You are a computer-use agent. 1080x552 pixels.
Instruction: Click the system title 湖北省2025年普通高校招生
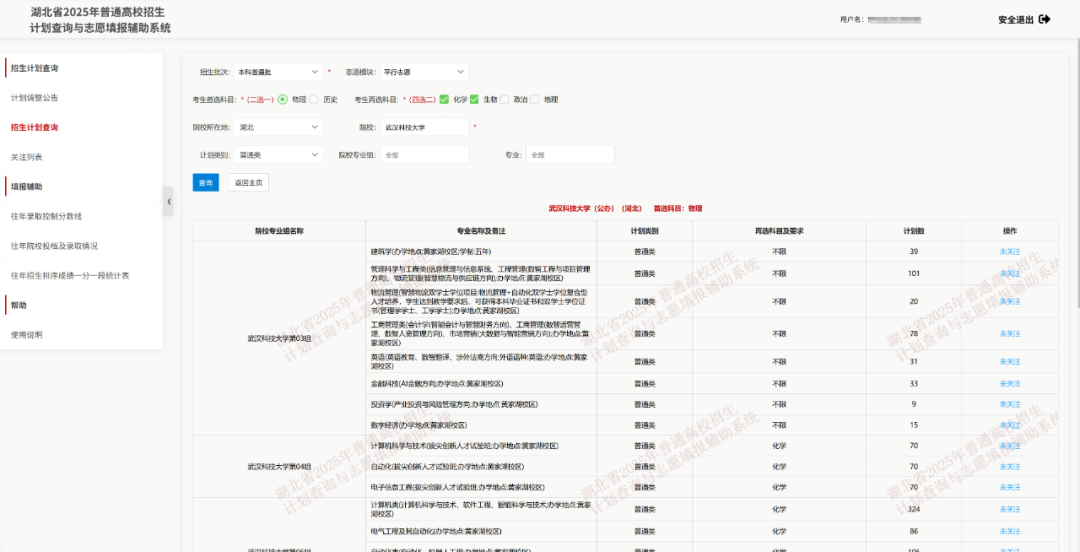click(98, 13)
